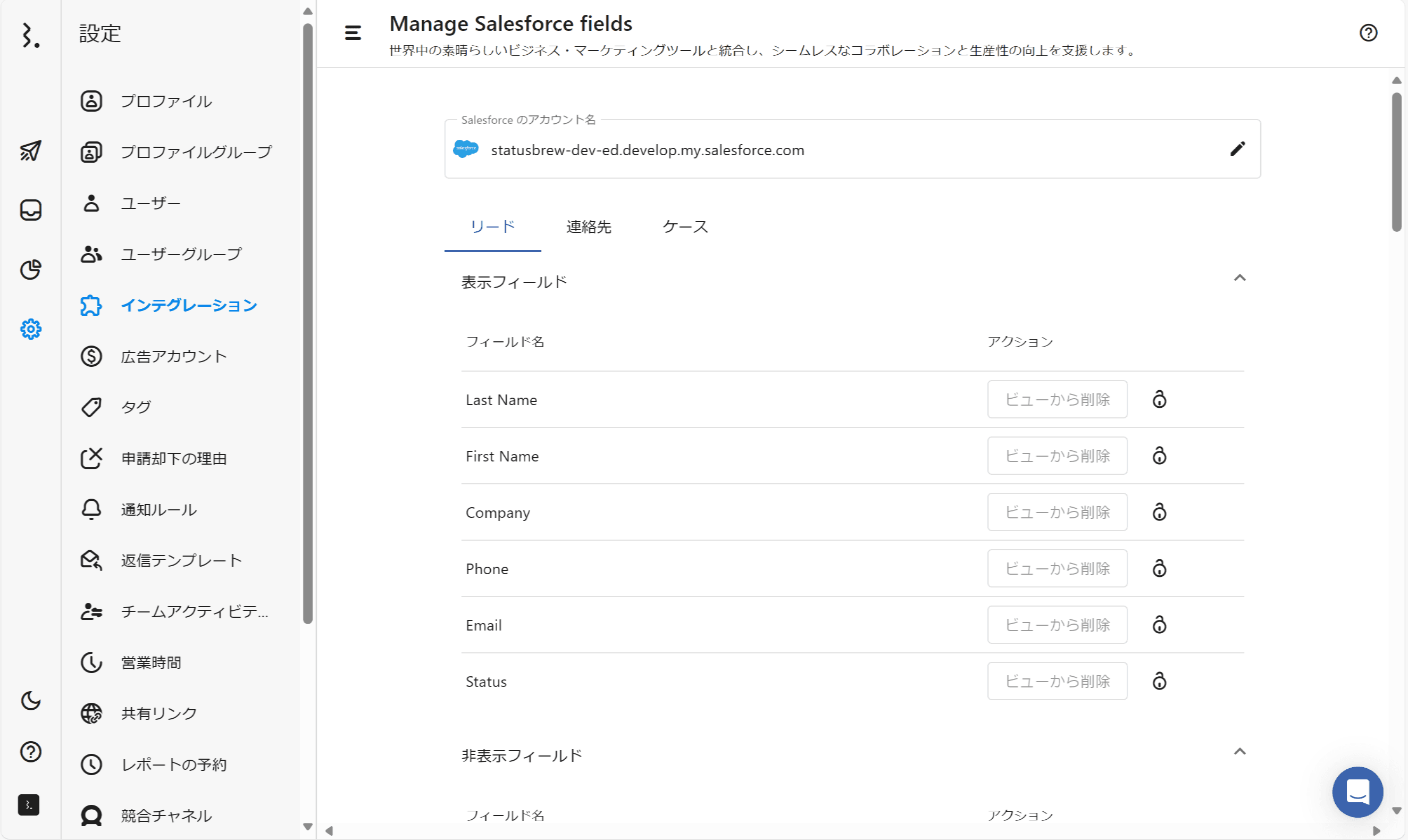The width and height of the screenshot is (1408, 840).
Task: Open the inbox icon in left rail
Action: [30, 210]
